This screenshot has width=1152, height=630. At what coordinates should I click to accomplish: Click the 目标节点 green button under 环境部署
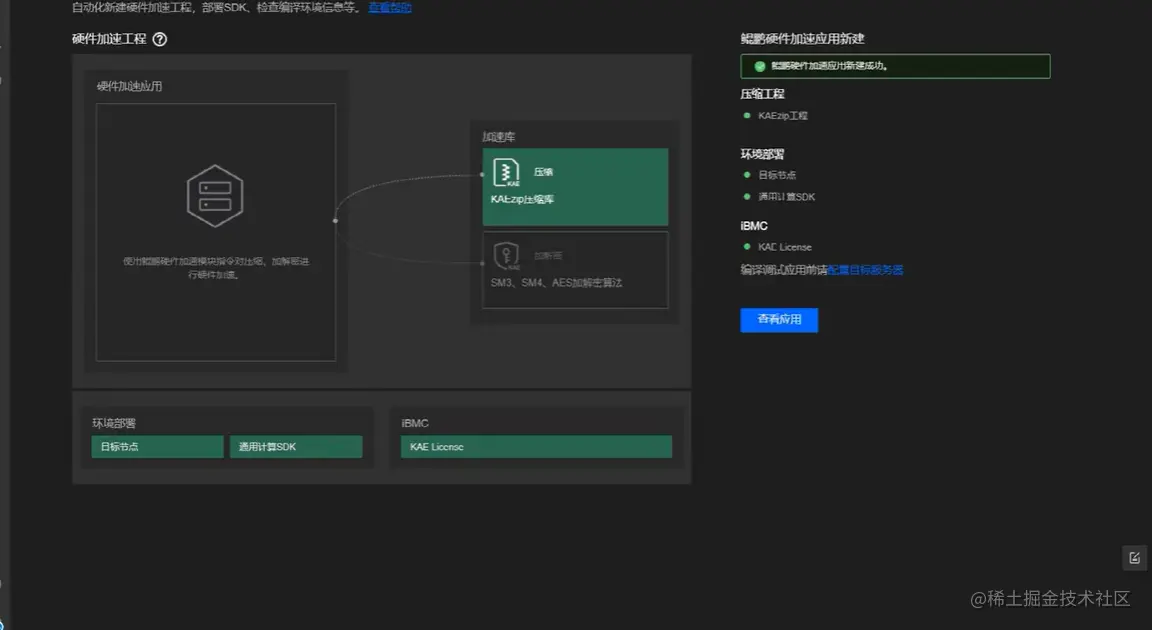[x=157, y=446]
